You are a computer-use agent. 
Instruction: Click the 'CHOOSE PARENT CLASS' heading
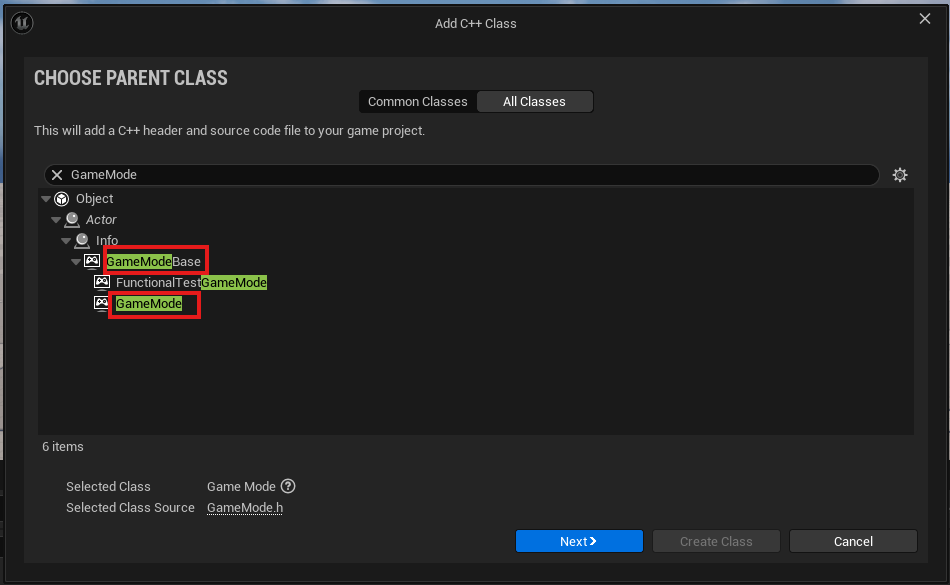point(131,78)
